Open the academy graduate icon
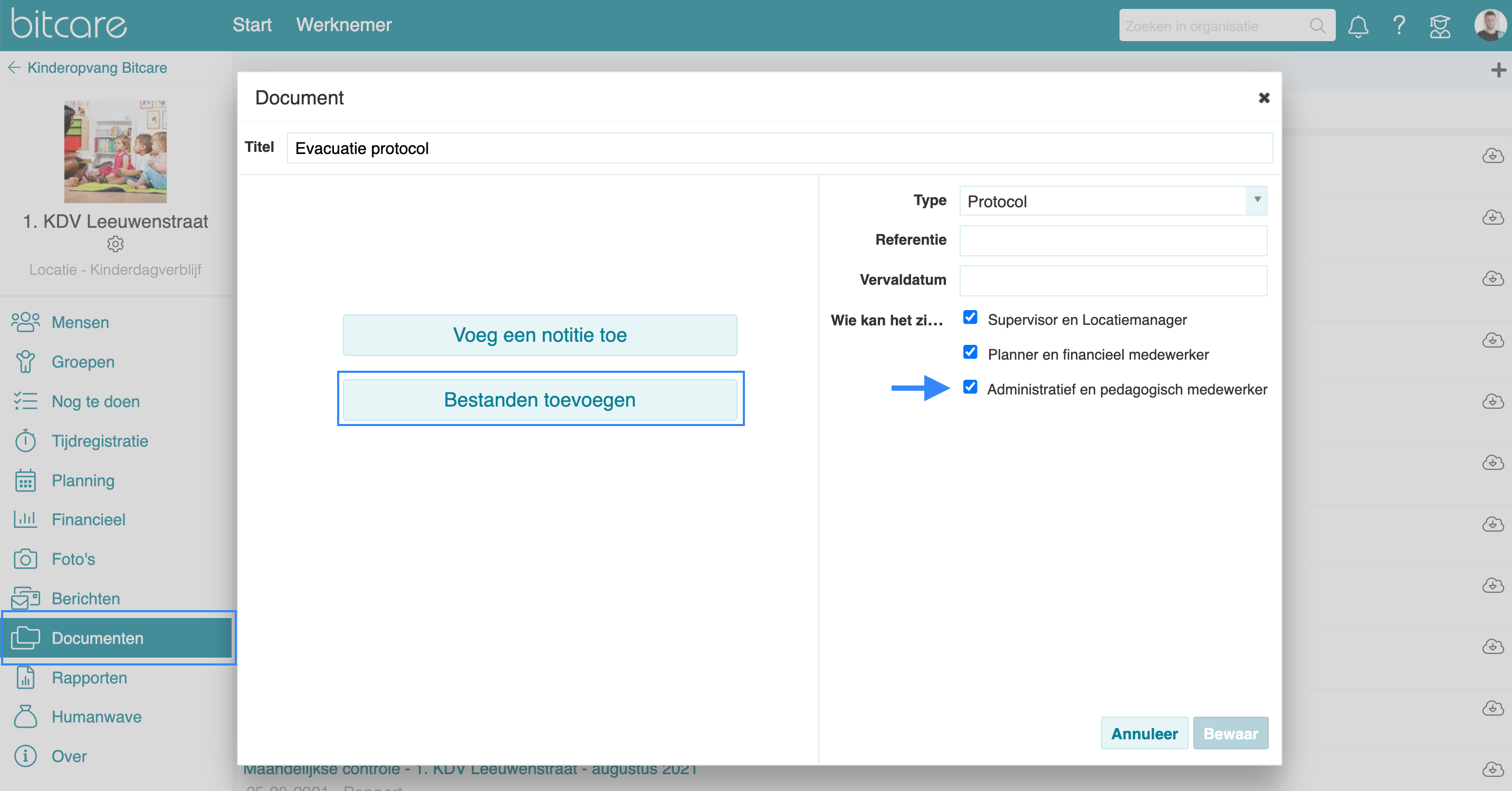Image resolution: width=1512 pixels, height=791 pixels. point(1440,26)
